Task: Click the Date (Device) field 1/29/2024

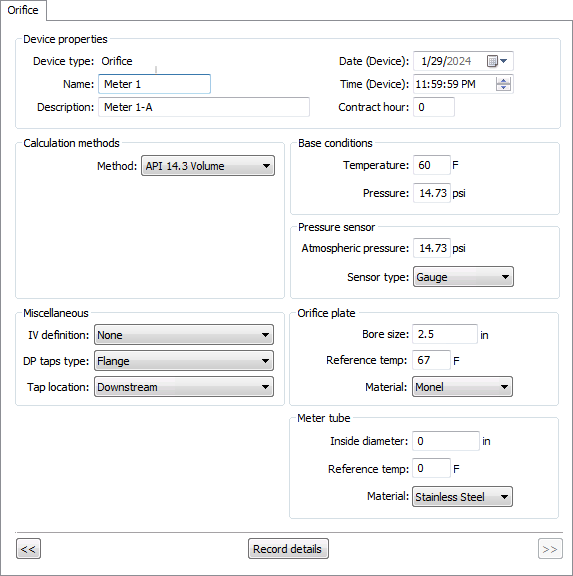Action: coord(463,61)
